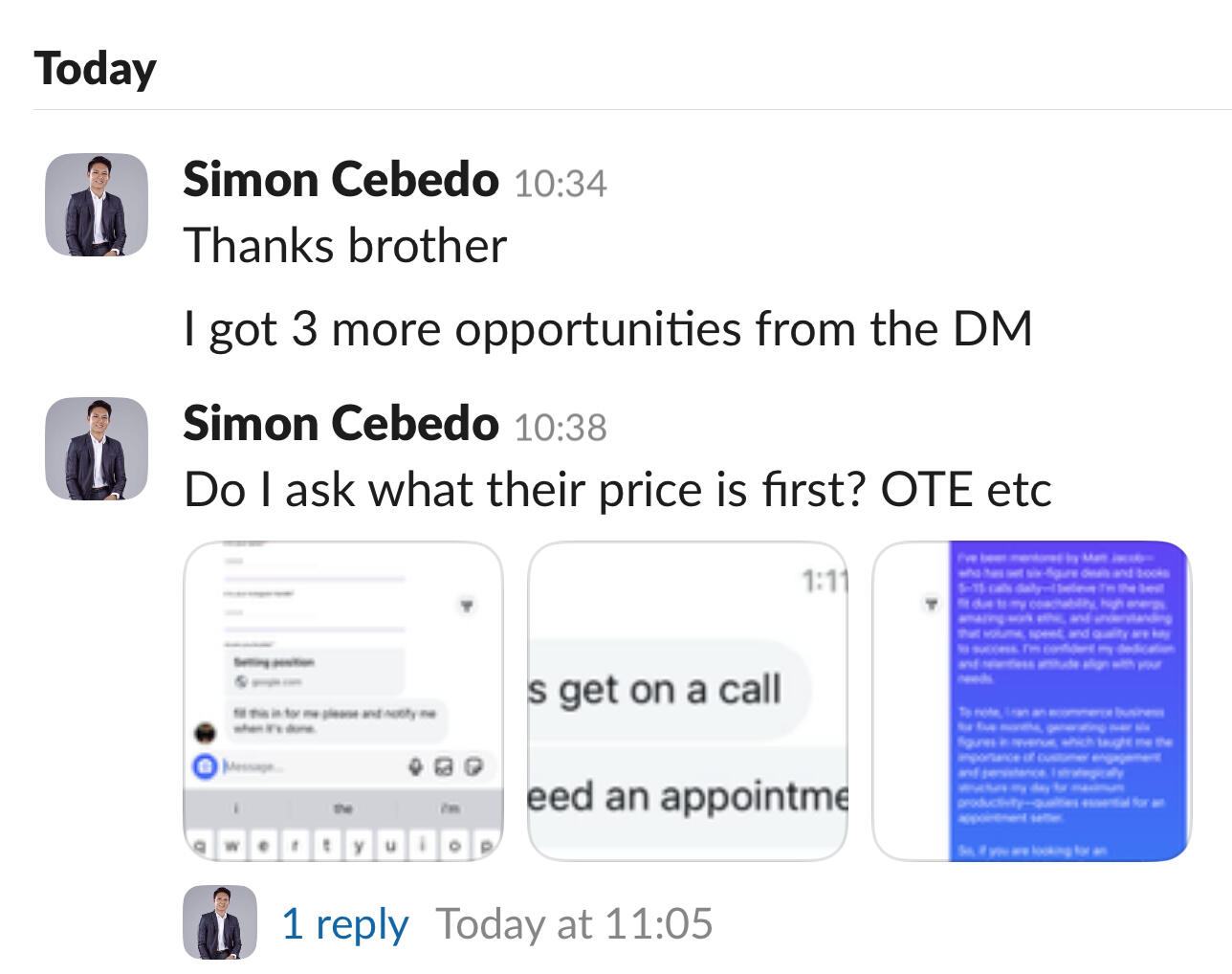Click the filter icon in blue screenshot
Screen dimensions: 1232x974
point(931,604)
